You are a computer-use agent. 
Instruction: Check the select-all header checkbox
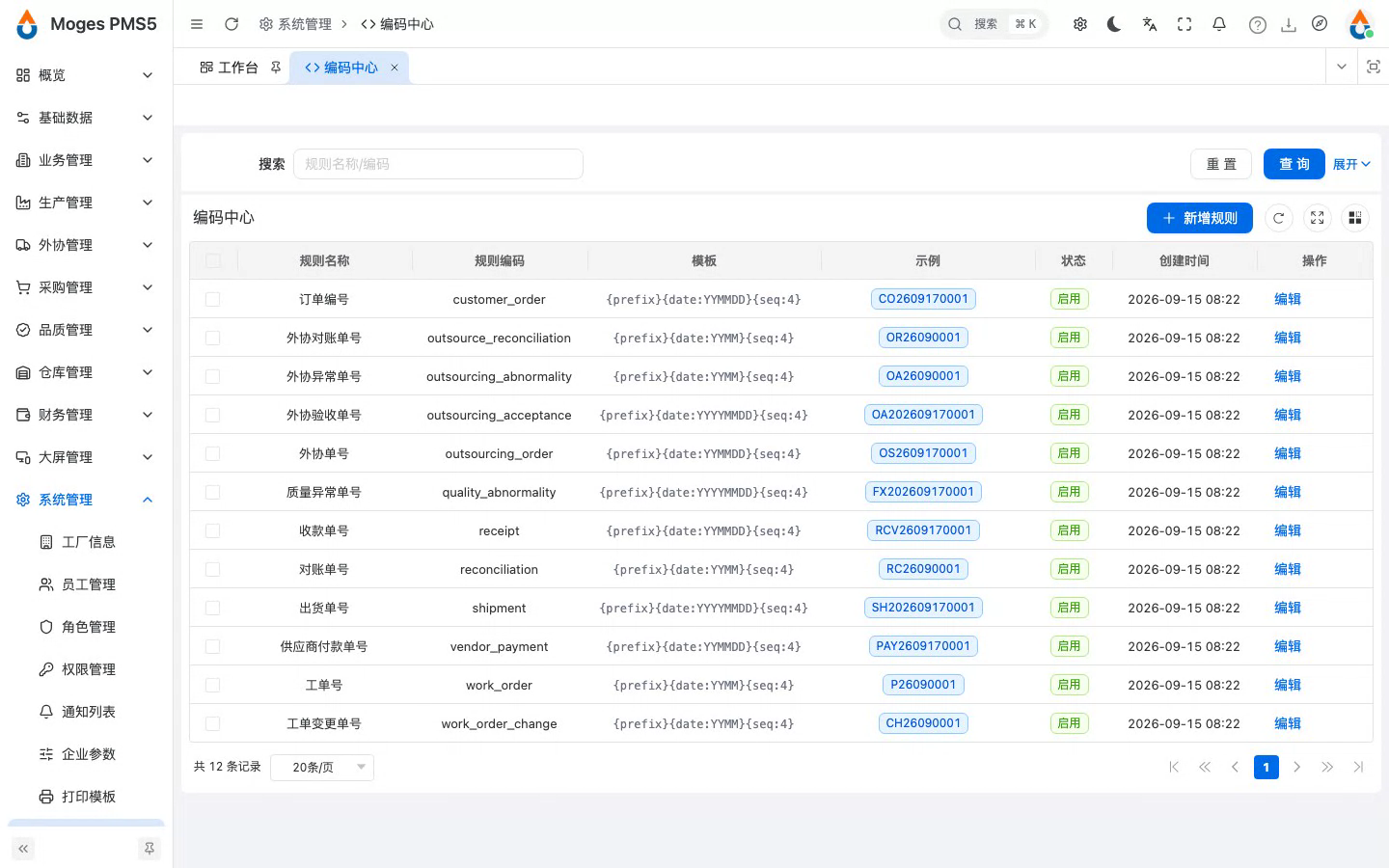point(213,260)
